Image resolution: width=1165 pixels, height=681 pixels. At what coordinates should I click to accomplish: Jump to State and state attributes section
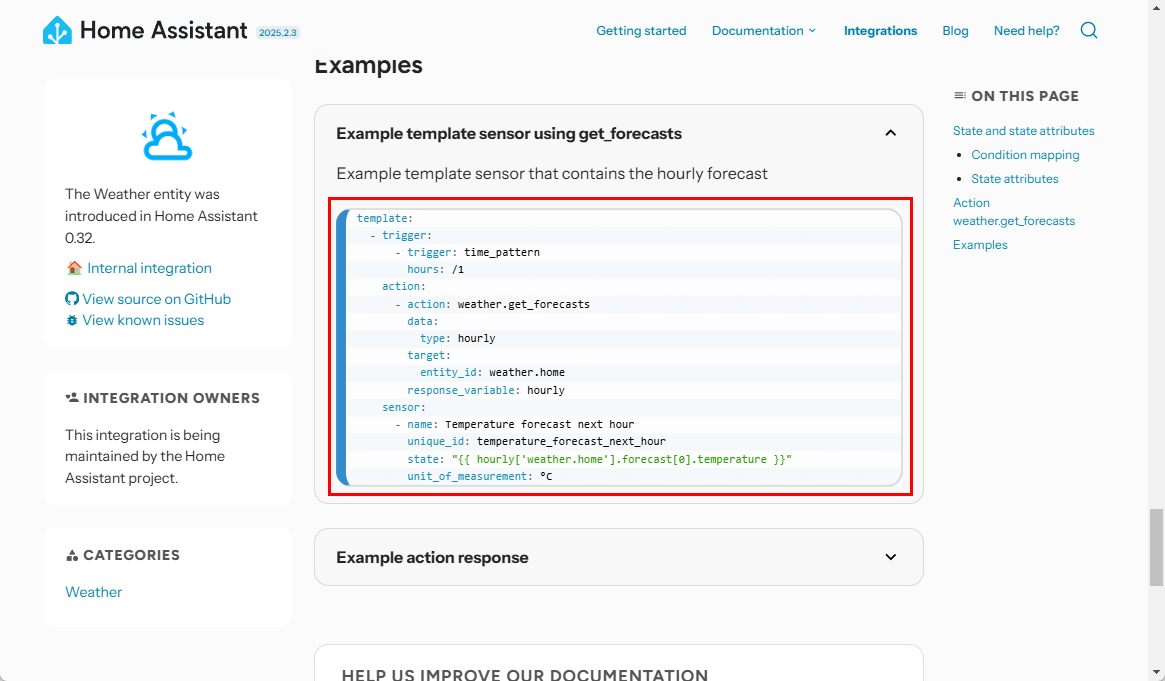[x=1024, y=131]
